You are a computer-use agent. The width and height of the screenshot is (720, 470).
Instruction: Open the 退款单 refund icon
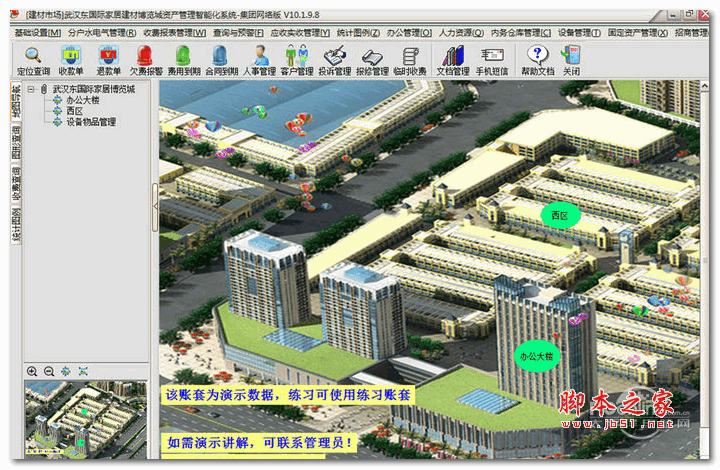point(108,60)
